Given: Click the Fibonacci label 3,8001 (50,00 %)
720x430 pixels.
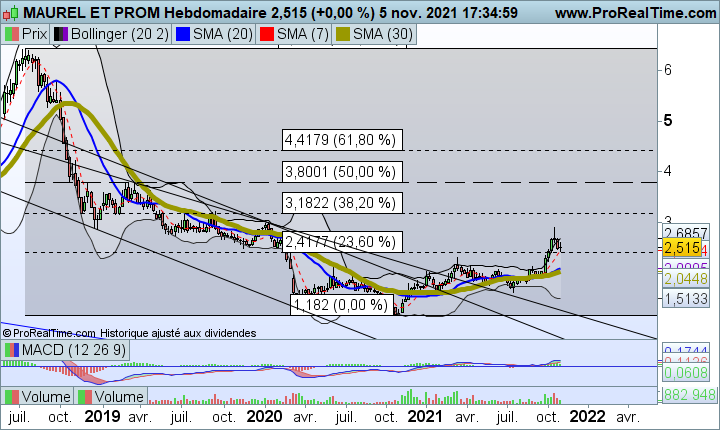Looking at the screenshot, I should pos(342,172).
